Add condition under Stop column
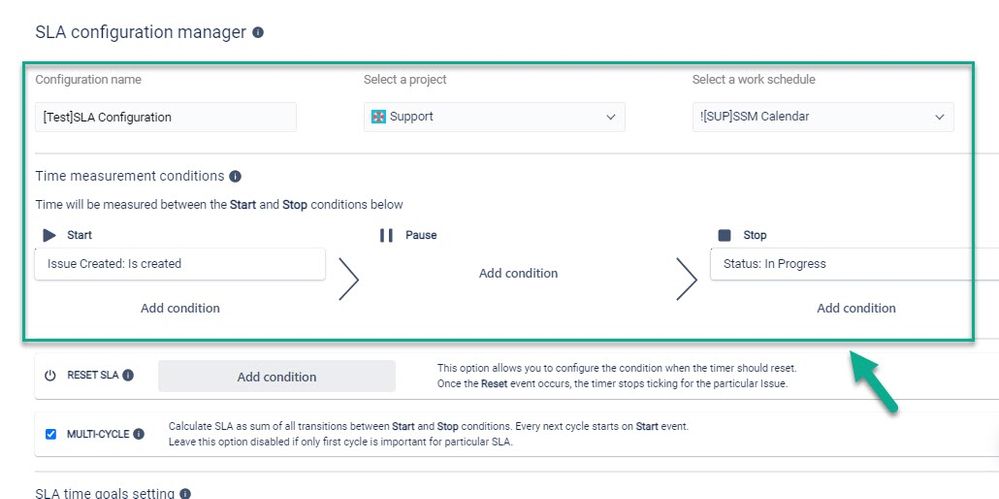The width and height of the screenshot is (999, 499). coord(856,308)
